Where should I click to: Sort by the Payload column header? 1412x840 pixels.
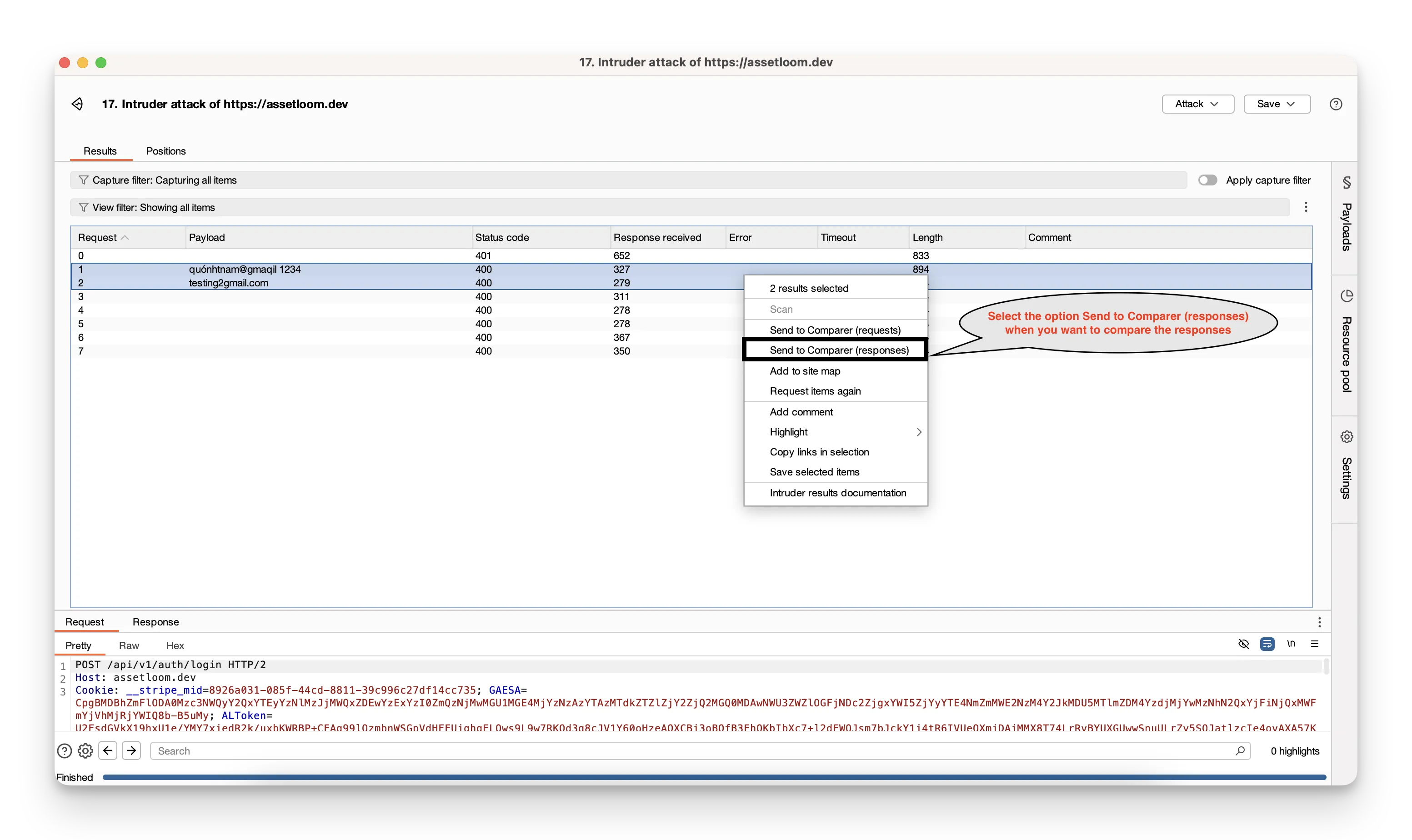coord(329,238)
